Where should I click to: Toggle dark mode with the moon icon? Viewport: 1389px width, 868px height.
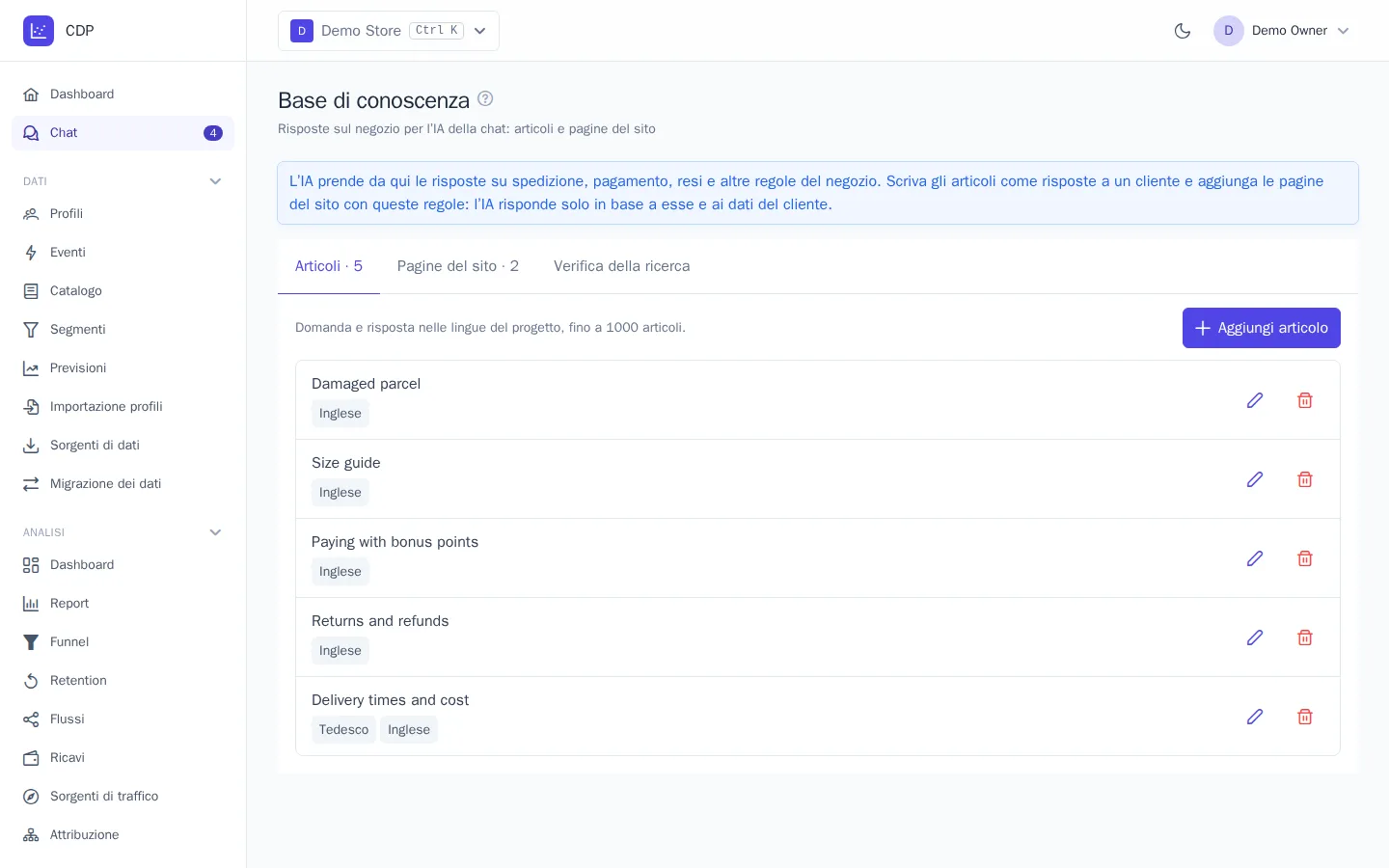1183,31
